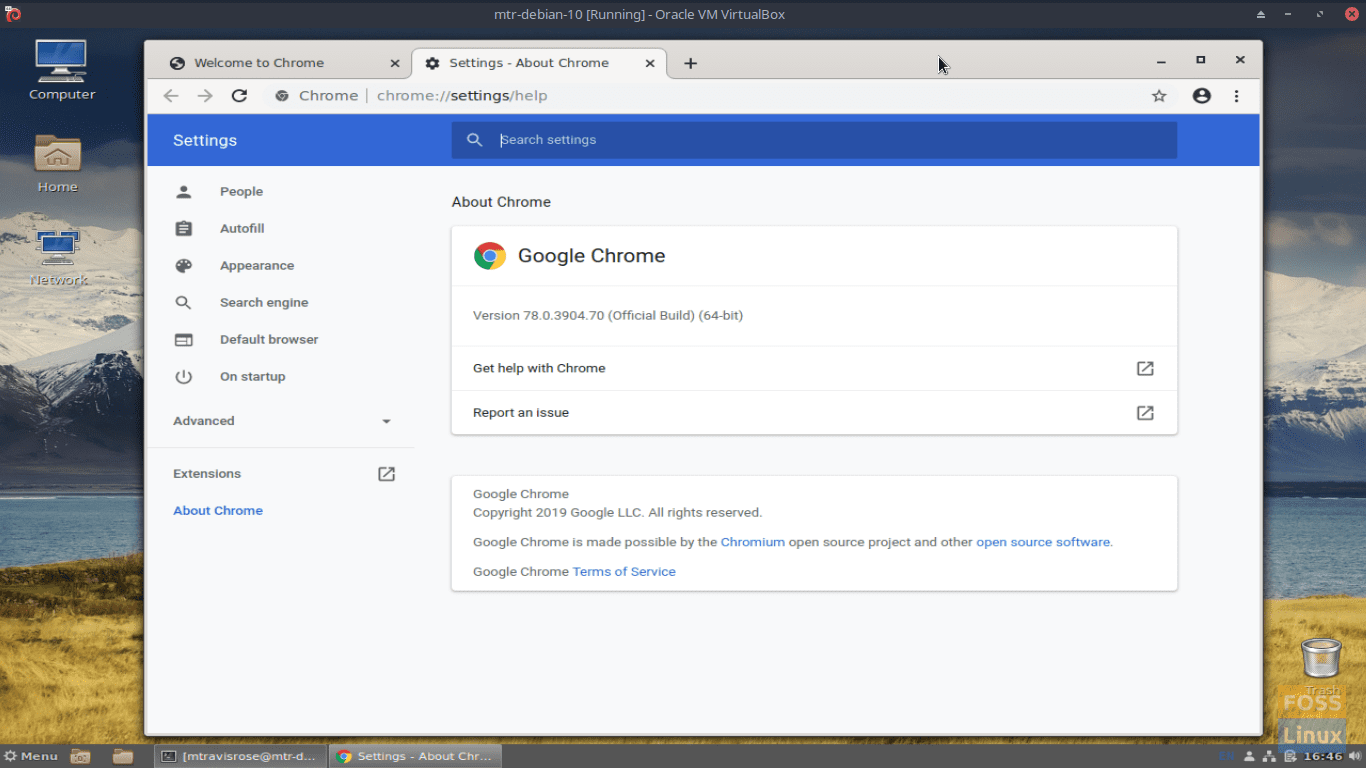
Task: Click the show desktop icon in the taskbar
Action: tap(81, 756)
